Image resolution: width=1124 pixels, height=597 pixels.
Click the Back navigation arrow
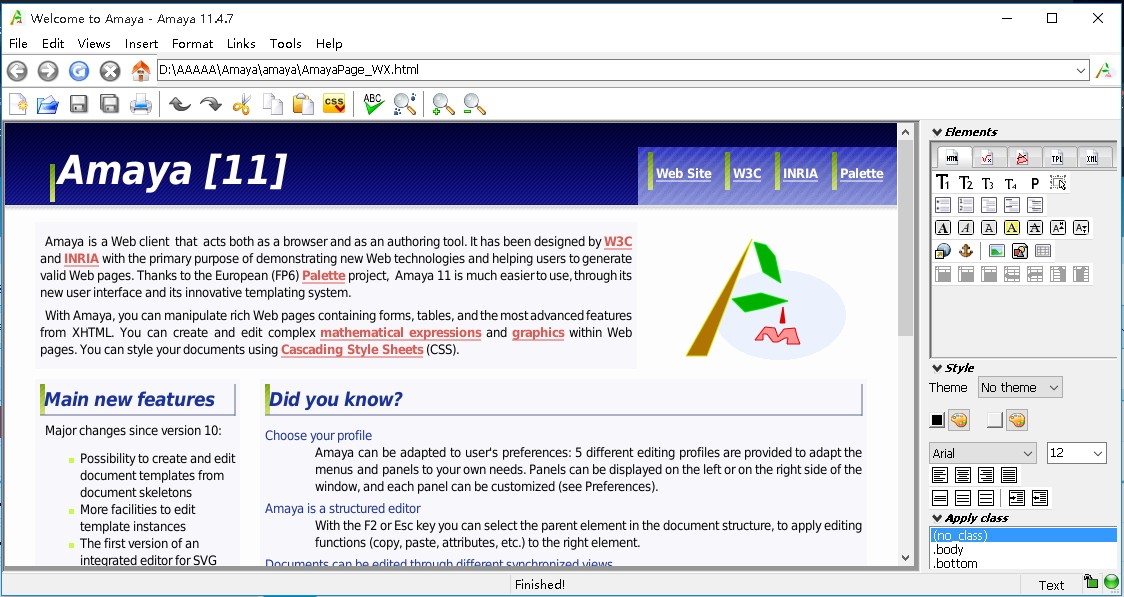tap(17, 70)
